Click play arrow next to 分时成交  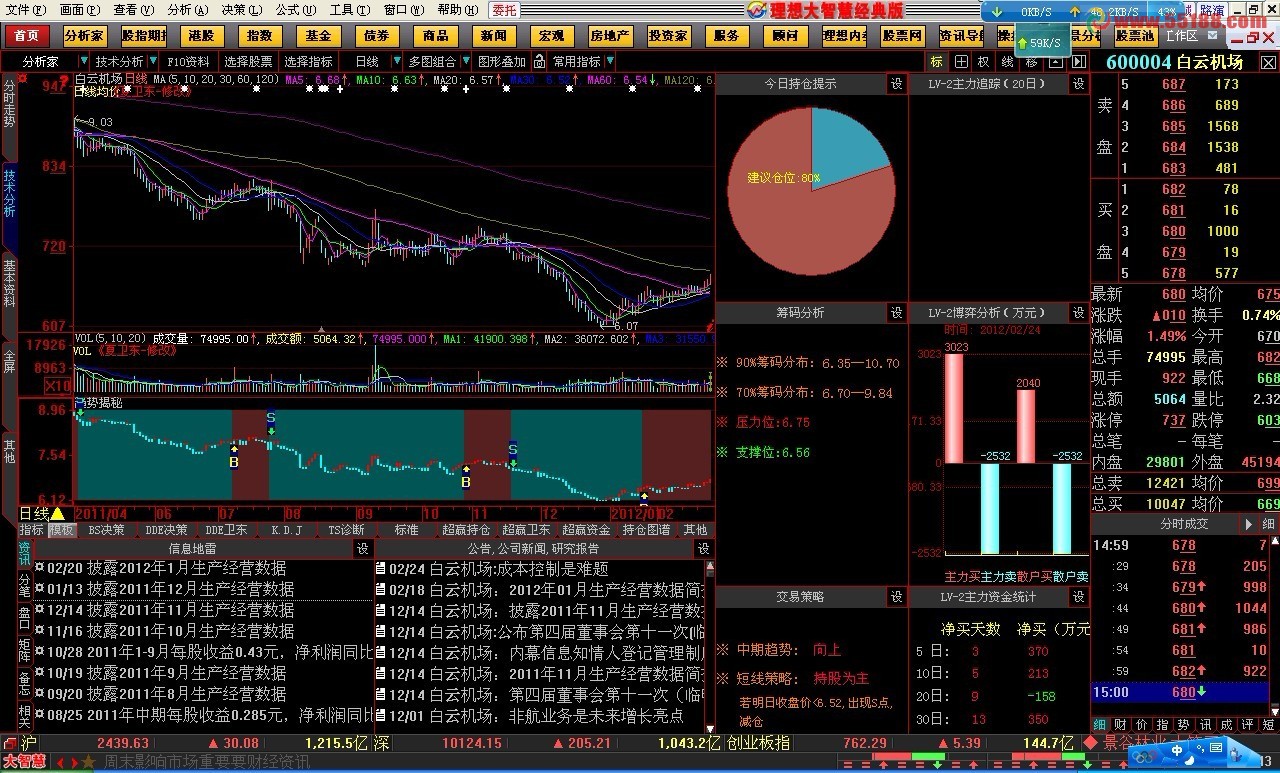click(1249, 524)
